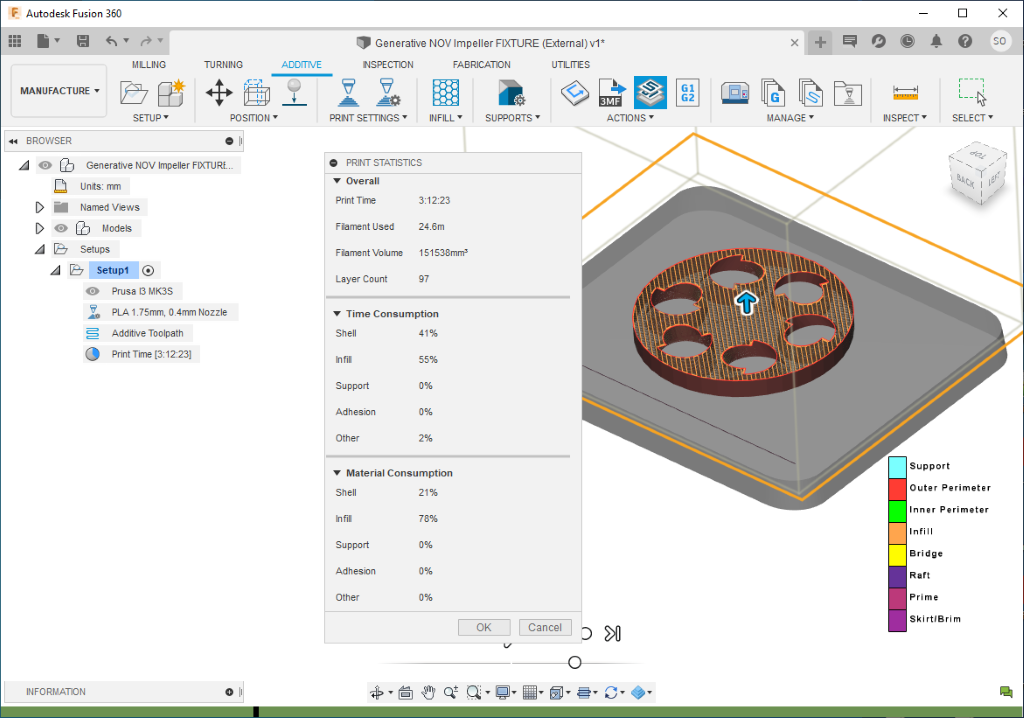Image resolution: width=1024 pixels, height=718 pixels.
Task: Click the Supports tool icon
Action: [x=511, y=93]
